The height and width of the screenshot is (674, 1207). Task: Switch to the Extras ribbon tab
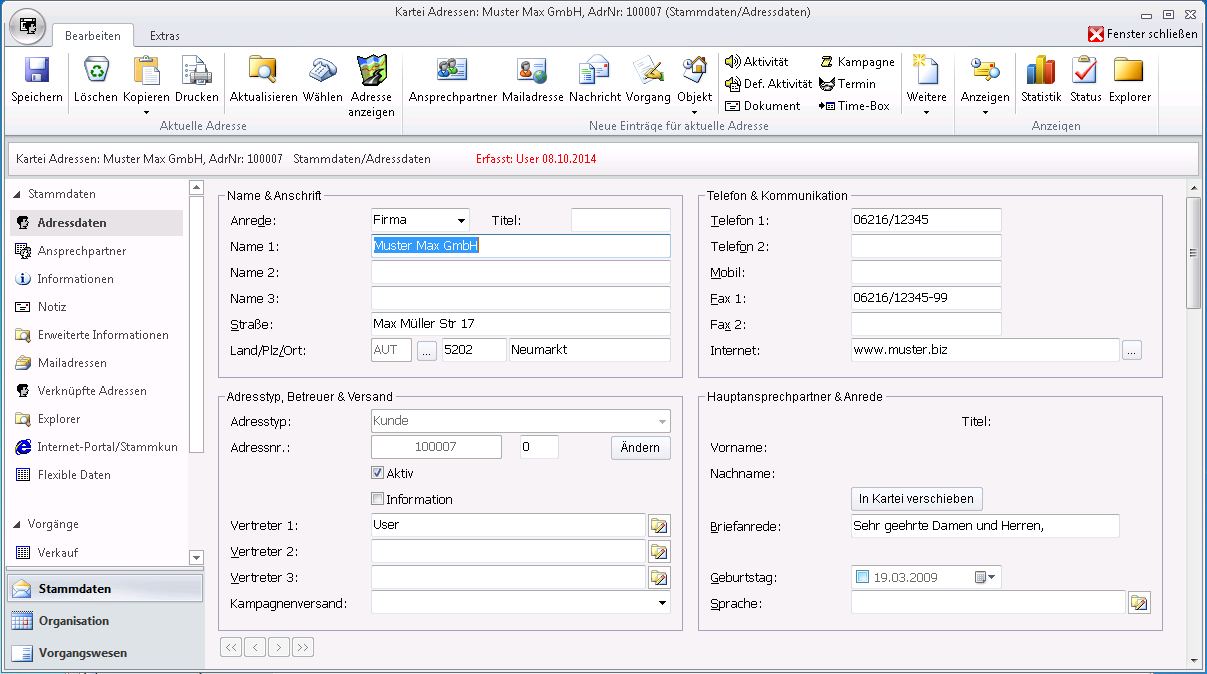[165, 36]
